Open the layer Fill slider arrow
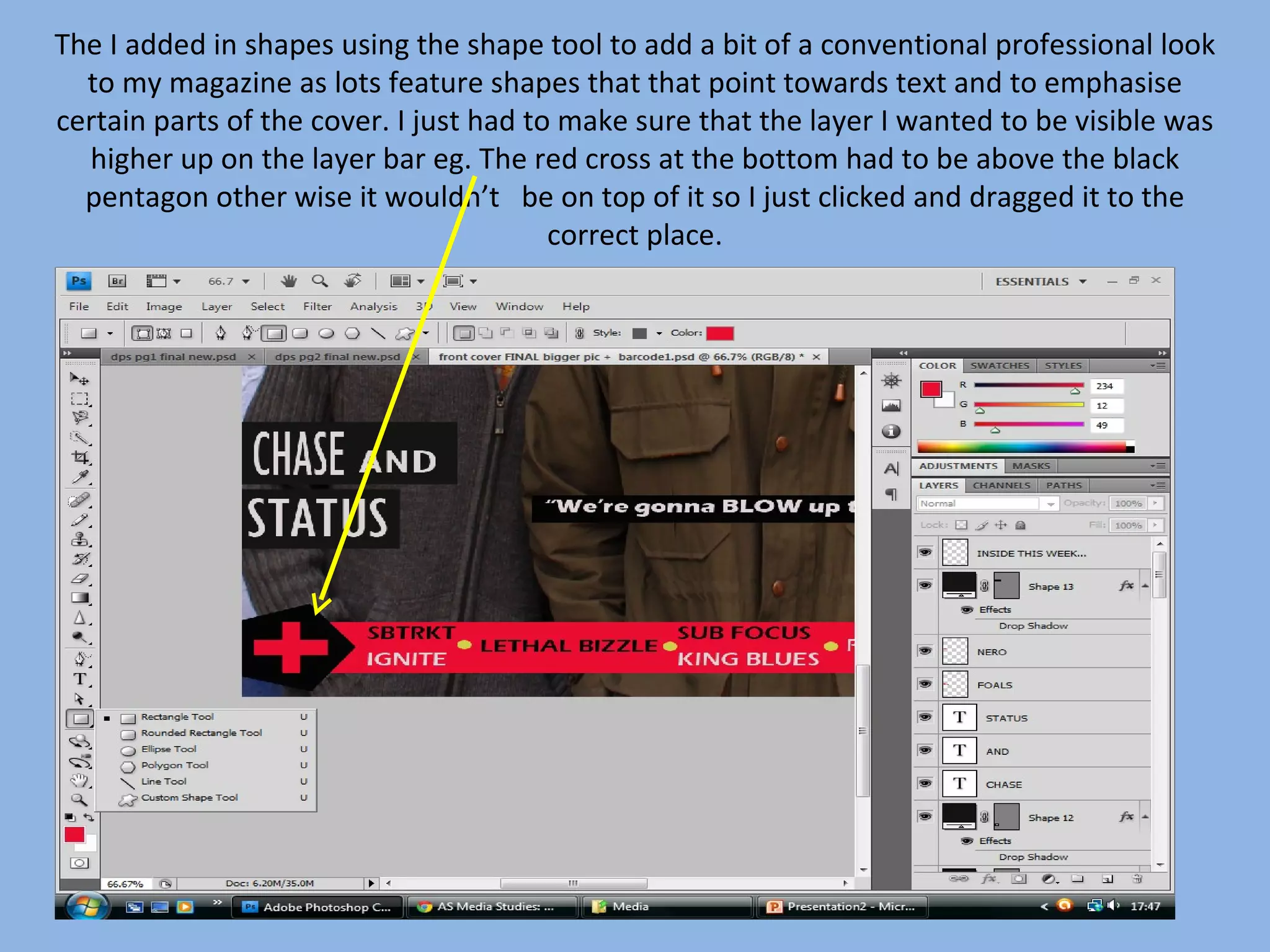The height and width of the screenshot is (952, 1270). click(1155, 525)
